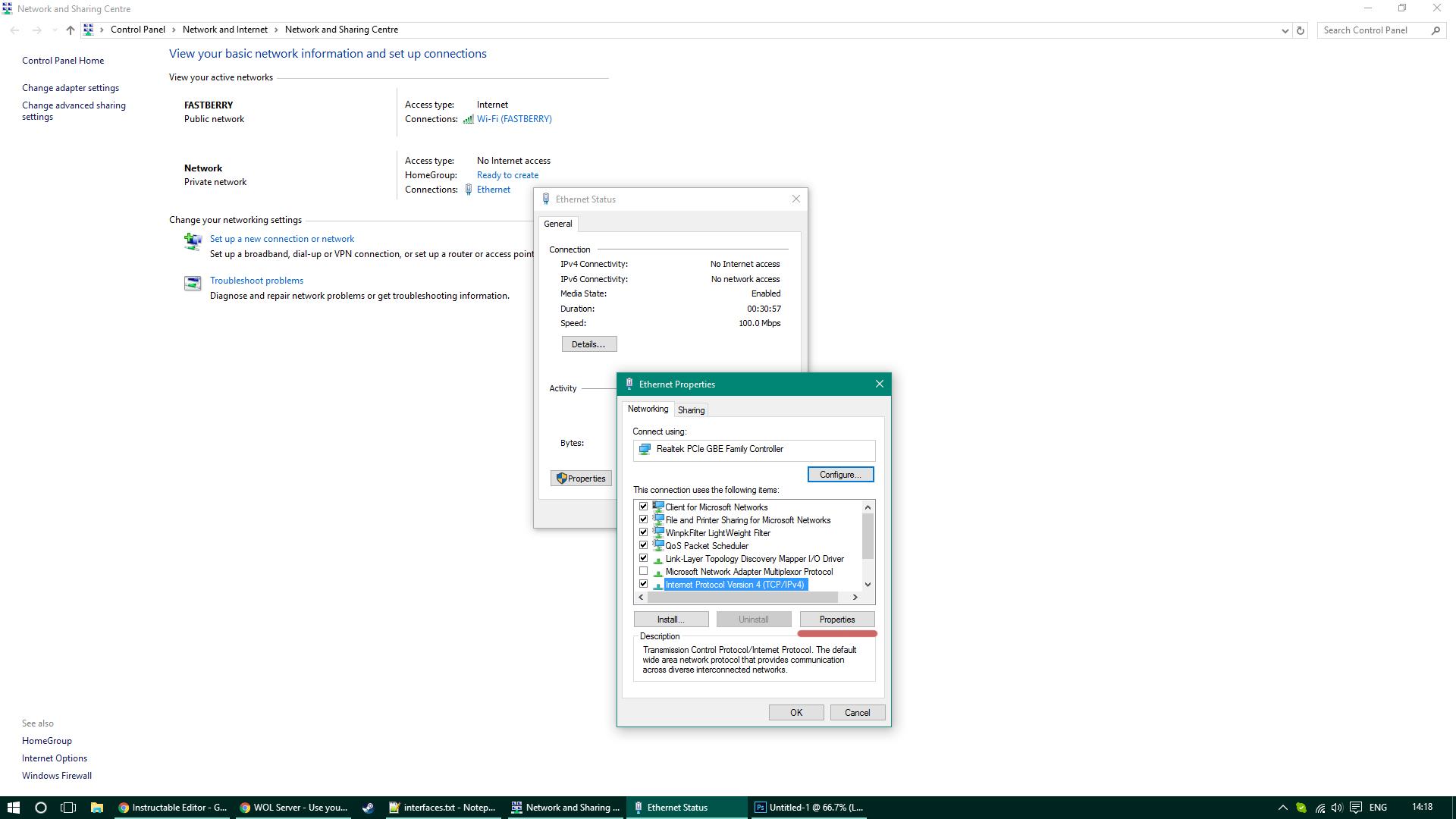Click OK in Ethernet Properties
Image resolution: width=1456 pixels, height=819 pixels.
(796, 713)
